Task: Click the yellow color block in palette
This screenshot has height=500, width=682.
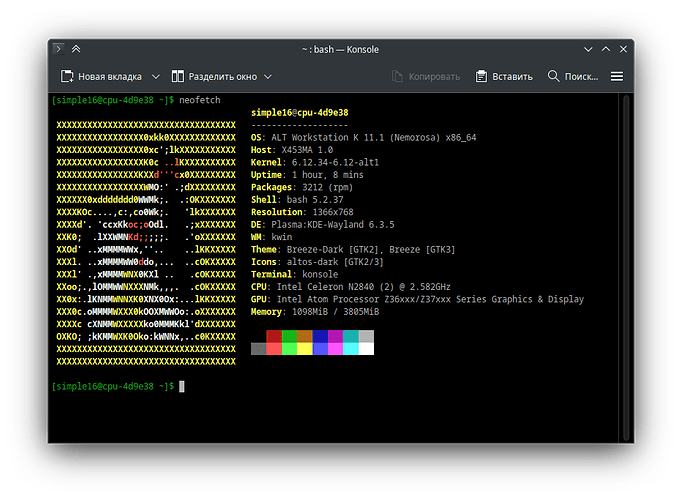Action: click(305, 349)
